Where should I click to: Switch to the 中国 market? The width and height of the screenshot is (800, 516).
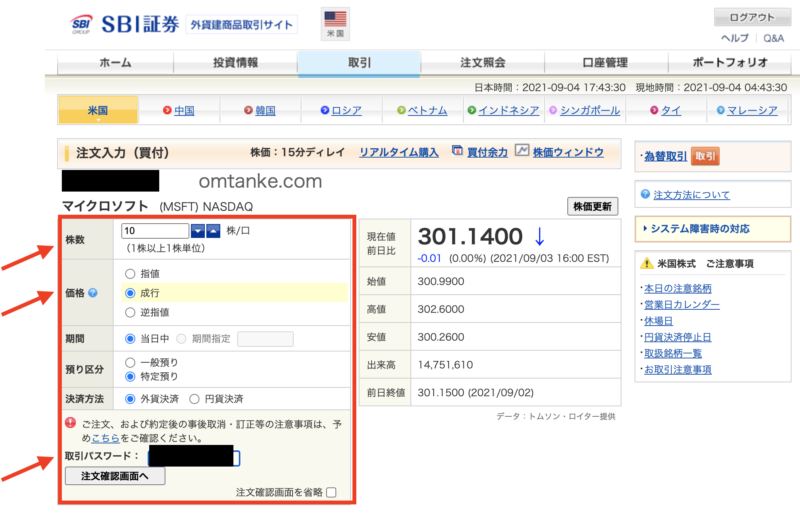184,110
